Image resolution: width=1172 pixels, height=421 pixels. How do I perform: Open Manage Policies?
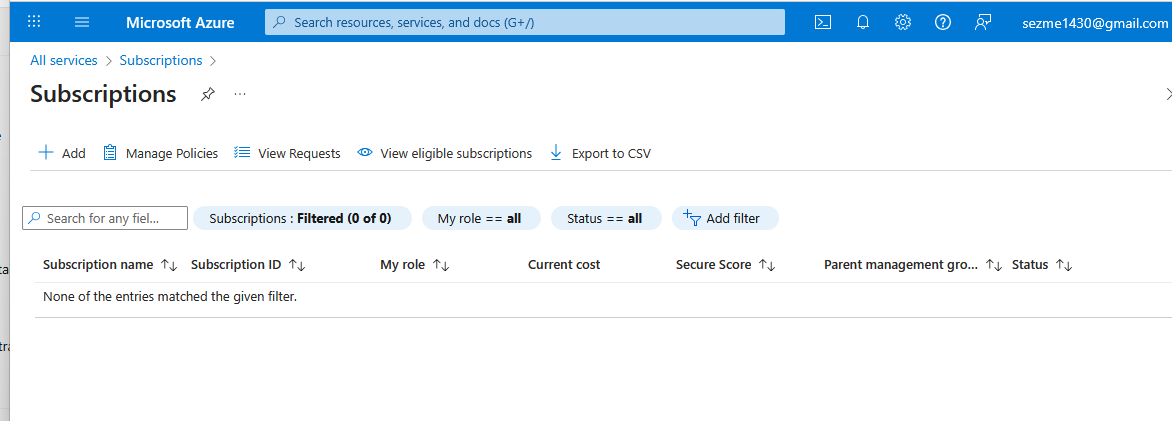coord(160,153)
